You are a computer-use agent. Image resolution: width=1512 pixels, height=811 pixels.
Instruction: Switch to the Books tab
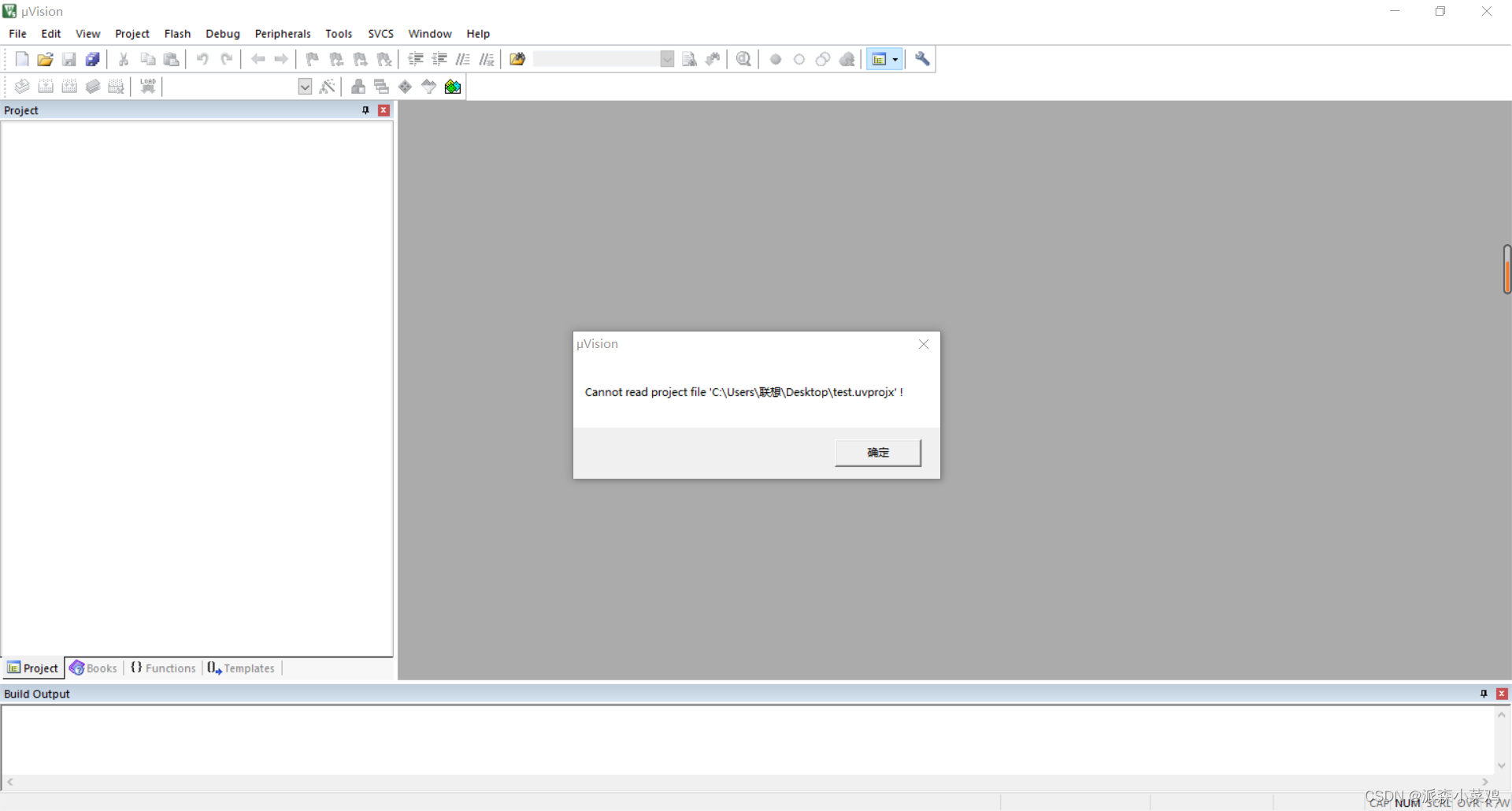coord(94,668)
